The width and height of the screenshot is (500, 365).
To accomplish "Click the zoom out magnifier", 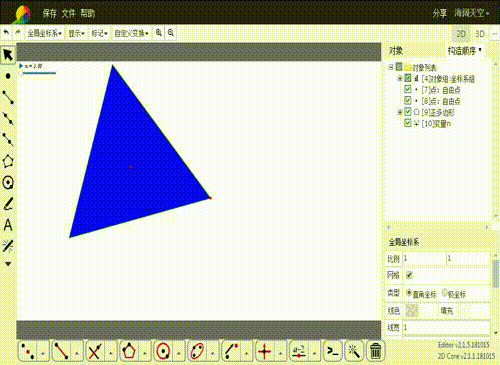I will [171, 33].
